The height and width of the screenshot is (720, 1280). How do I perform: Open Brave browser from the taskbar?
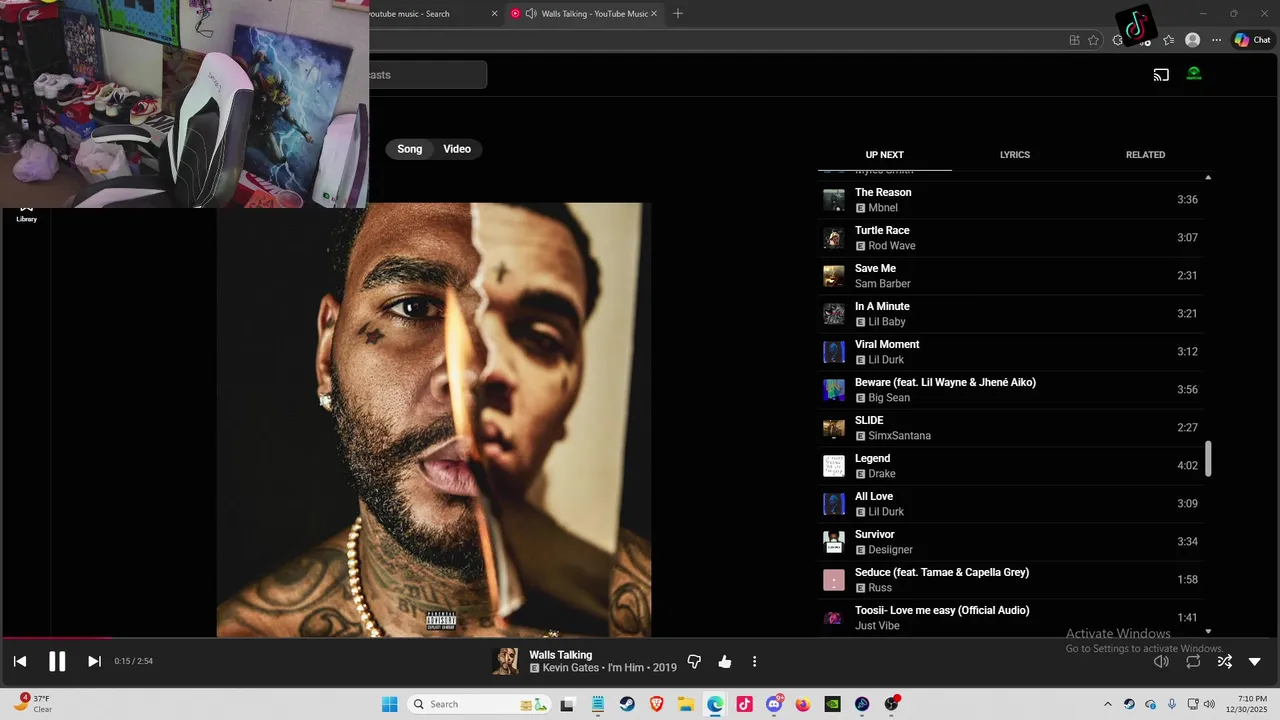point(657,704)
